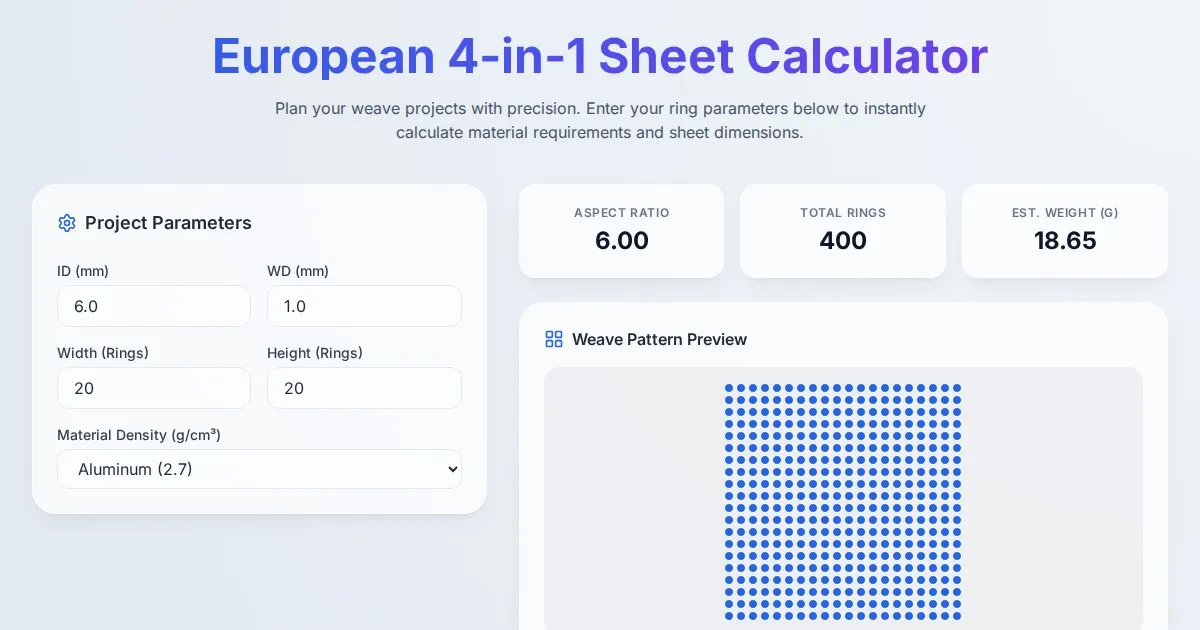
Task: Click the Weave Pattern Preview heading text
Action: tap(659, 339)
